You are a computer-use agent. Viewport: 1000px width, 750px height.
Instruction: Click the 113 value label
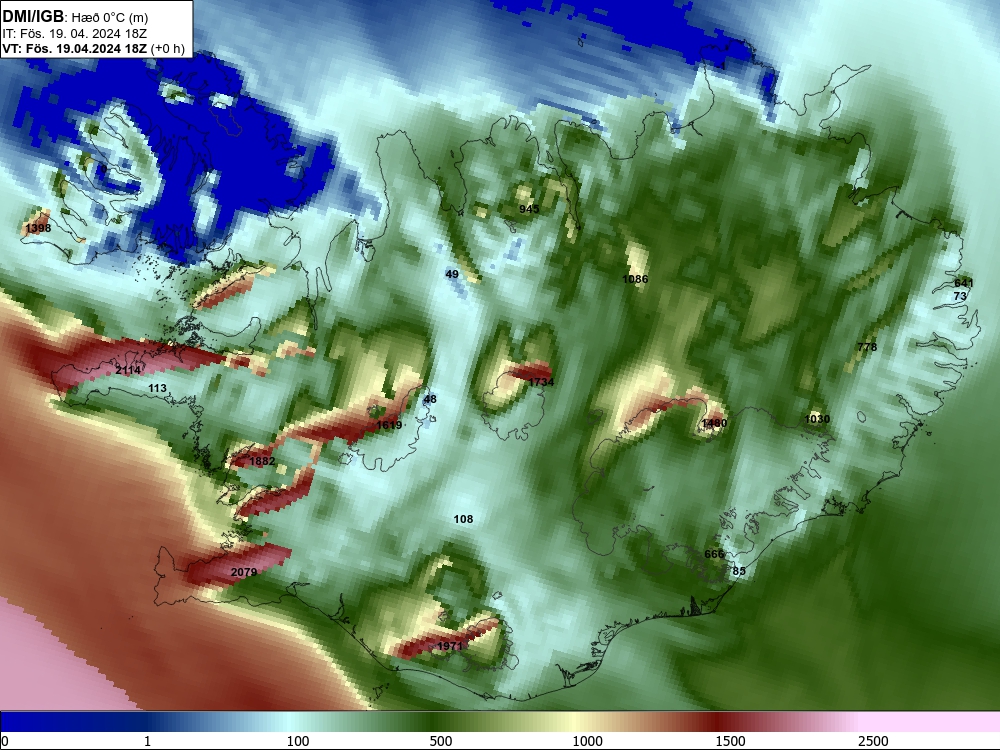[158, 388]
